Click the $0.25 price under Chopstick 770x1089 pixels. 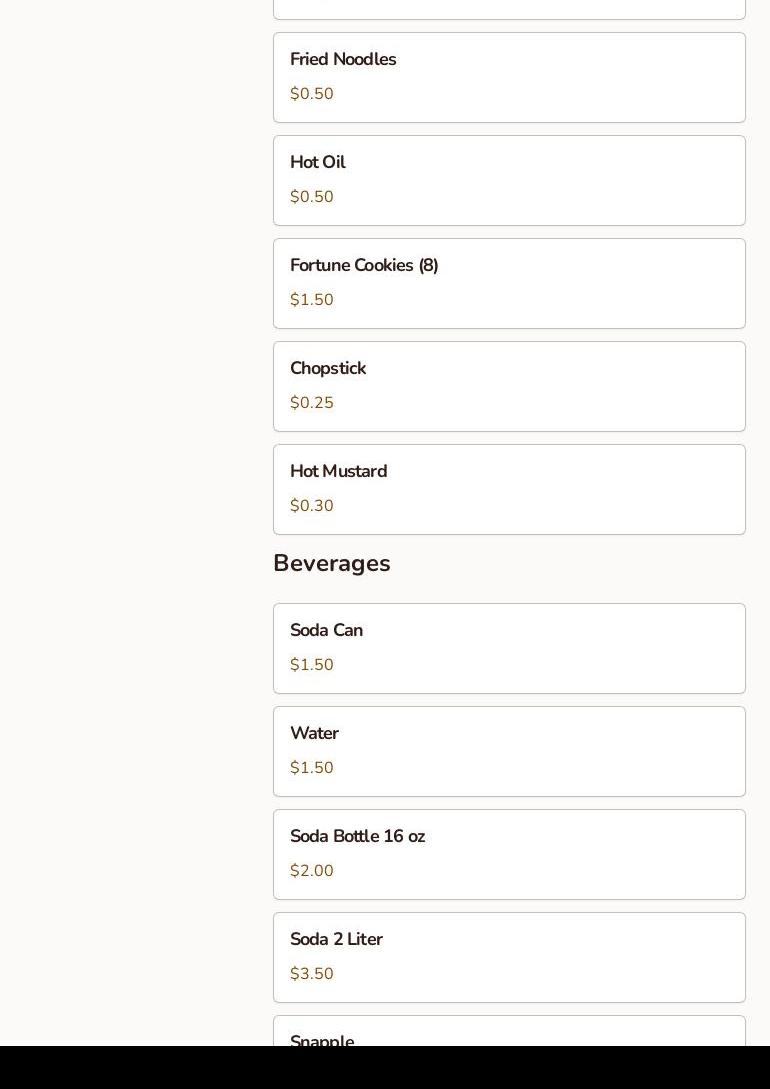[x=312, y=403]
